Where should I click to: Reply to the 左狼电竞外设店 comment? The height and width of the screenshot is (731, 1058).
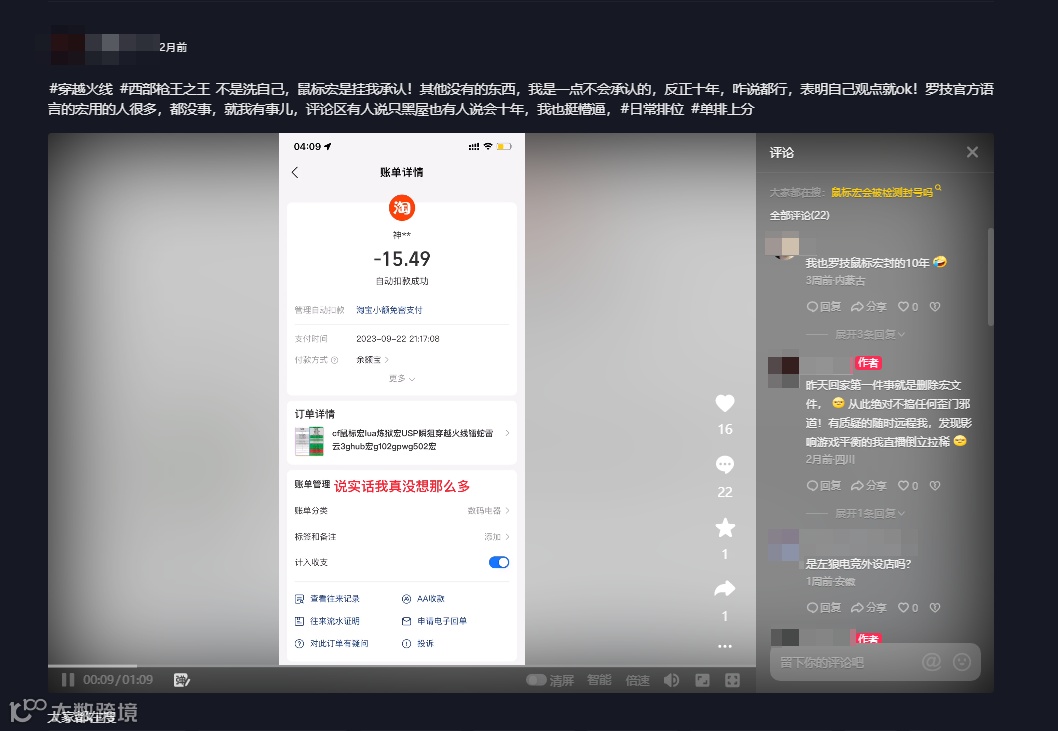[824, 607]
